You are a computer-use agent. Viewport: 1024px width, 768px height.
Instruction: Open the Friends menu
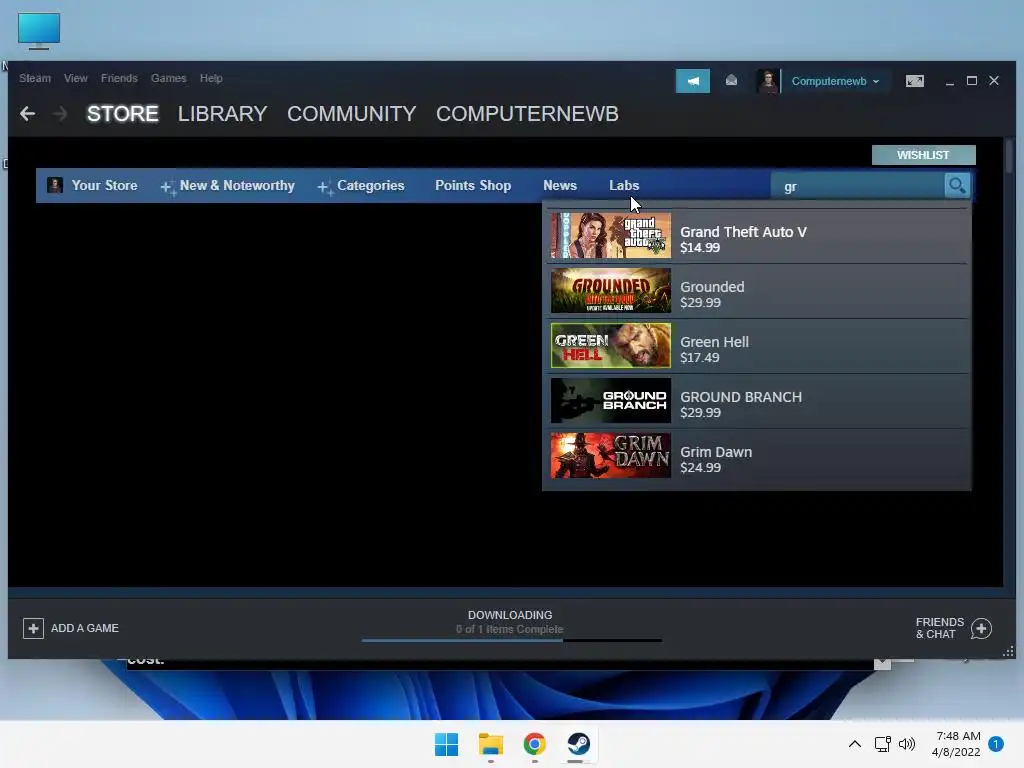[119, 78]
